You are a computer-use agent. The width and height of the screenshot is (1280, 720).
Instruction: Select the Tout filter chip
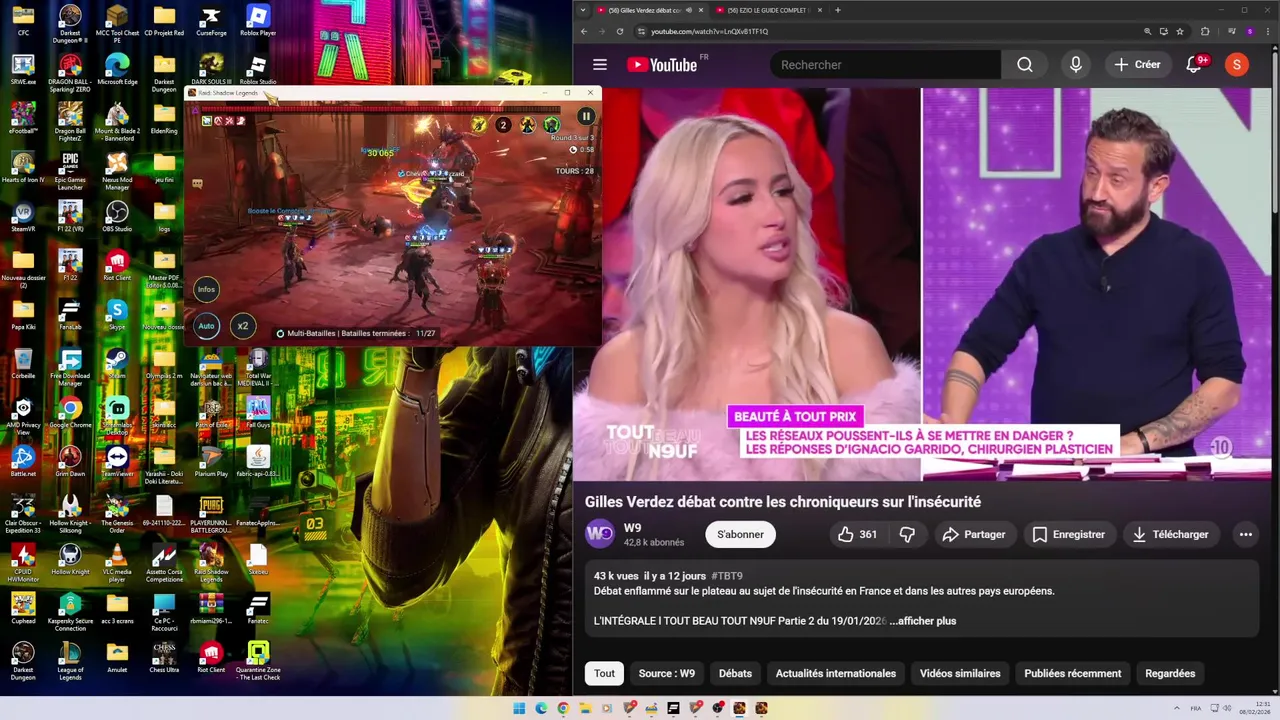pos(605,673)
